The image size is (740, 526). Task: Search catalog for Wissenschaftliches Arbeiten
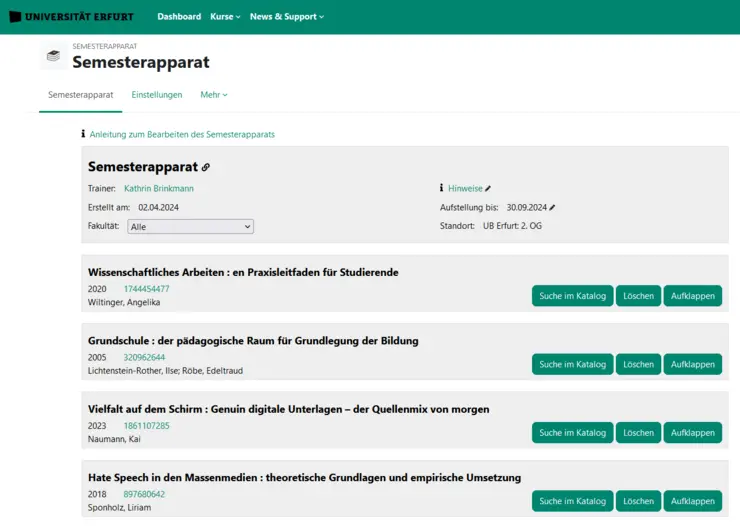[572, 296]
